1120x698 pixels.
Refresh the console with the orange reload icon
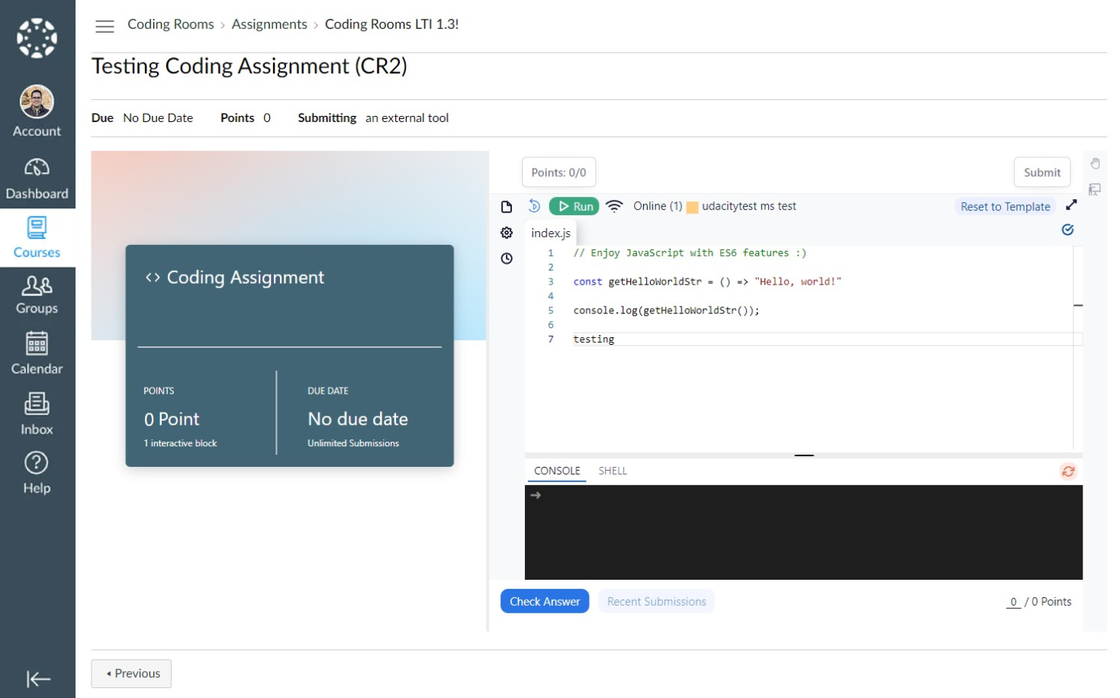[1067, 470]
